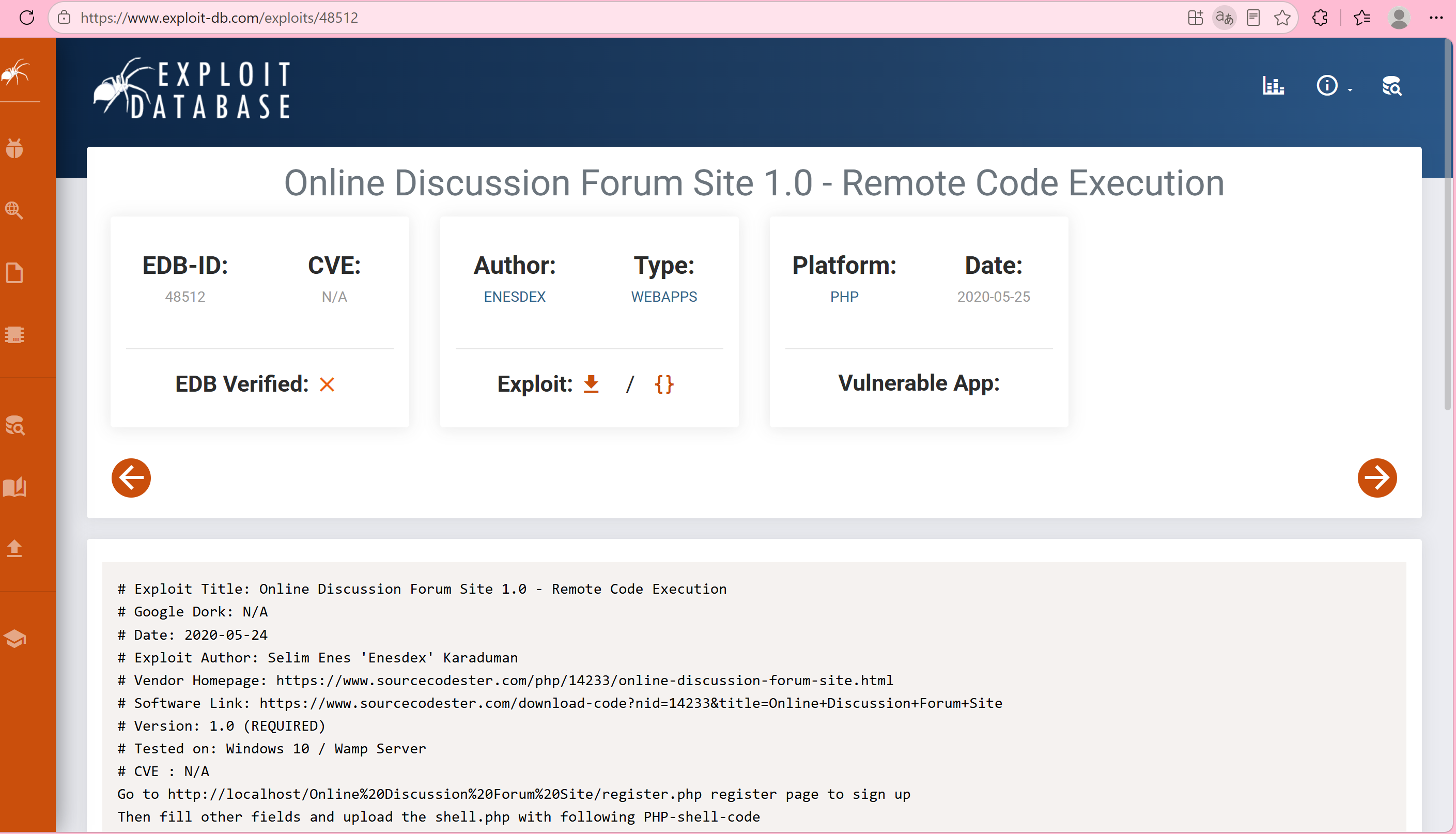Viewport: 1456px width, 834px height.
Task: Reload the page with the browser refresh icon
Action: tap(27, 18)
